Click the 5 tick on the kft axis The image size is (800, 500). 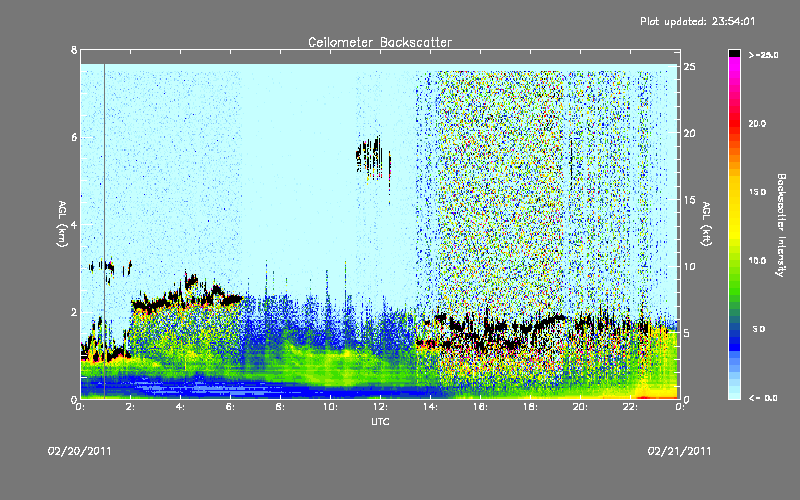[x=687, y=333]
